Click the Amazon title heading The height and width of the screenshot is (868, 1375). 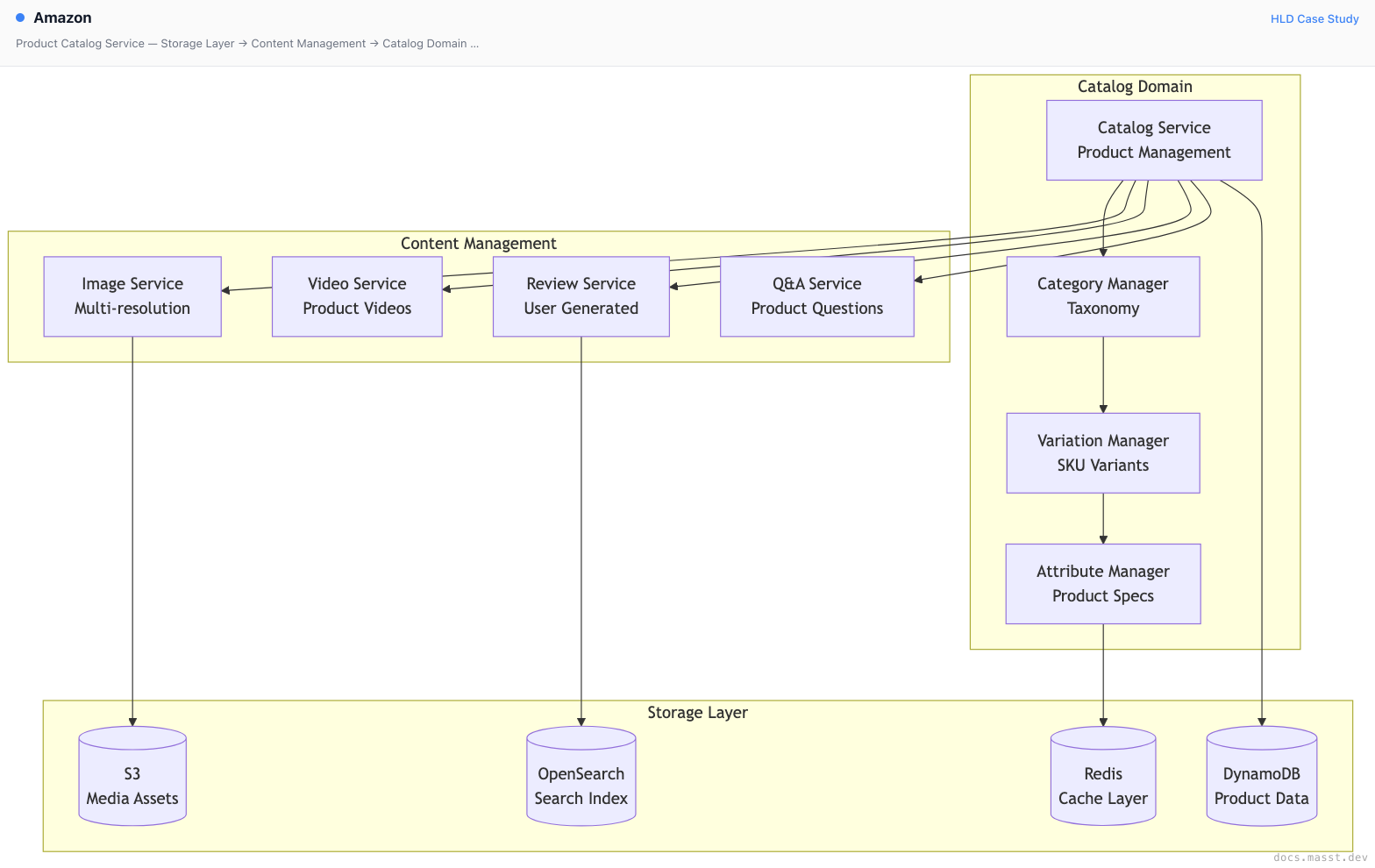tap(62, 18)
